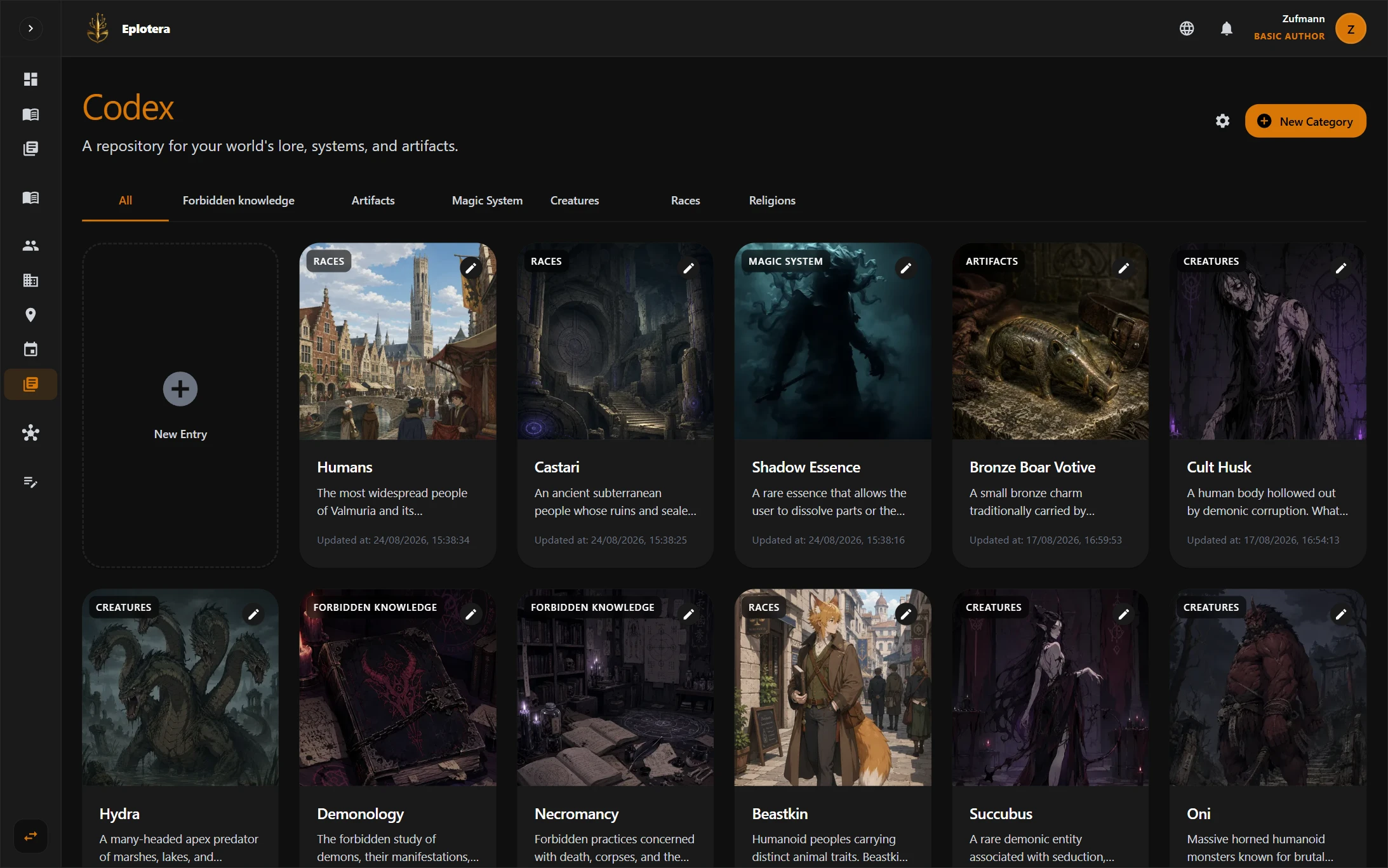
Task: Open the characters people icon in sidebar
Action: pyautogui.click(x=30, y=246)
